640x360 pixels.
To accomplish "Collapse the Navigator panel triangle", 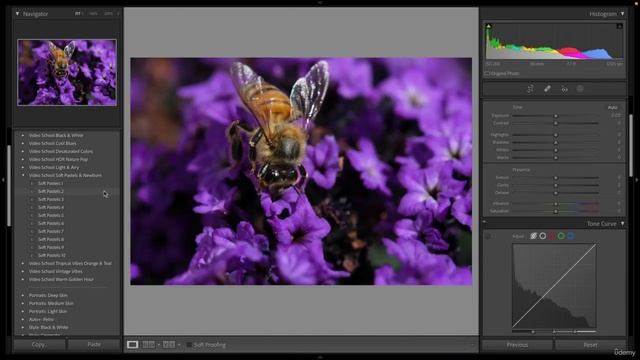I will pyautogui.click(x=18, y=13).
